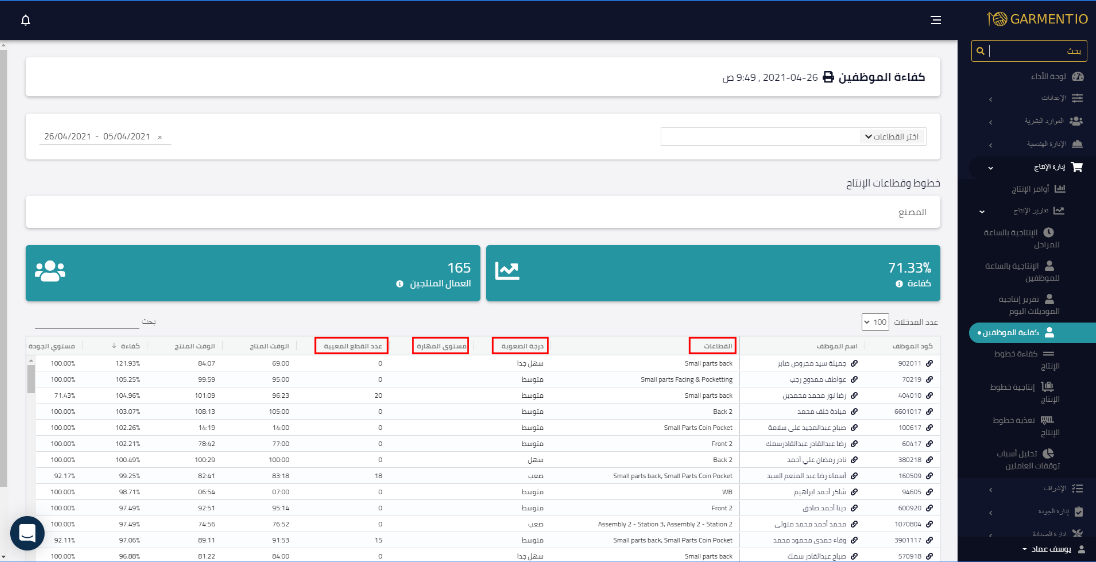Open كفاءة خطوط الإنتاج report

click(1026, 360)
